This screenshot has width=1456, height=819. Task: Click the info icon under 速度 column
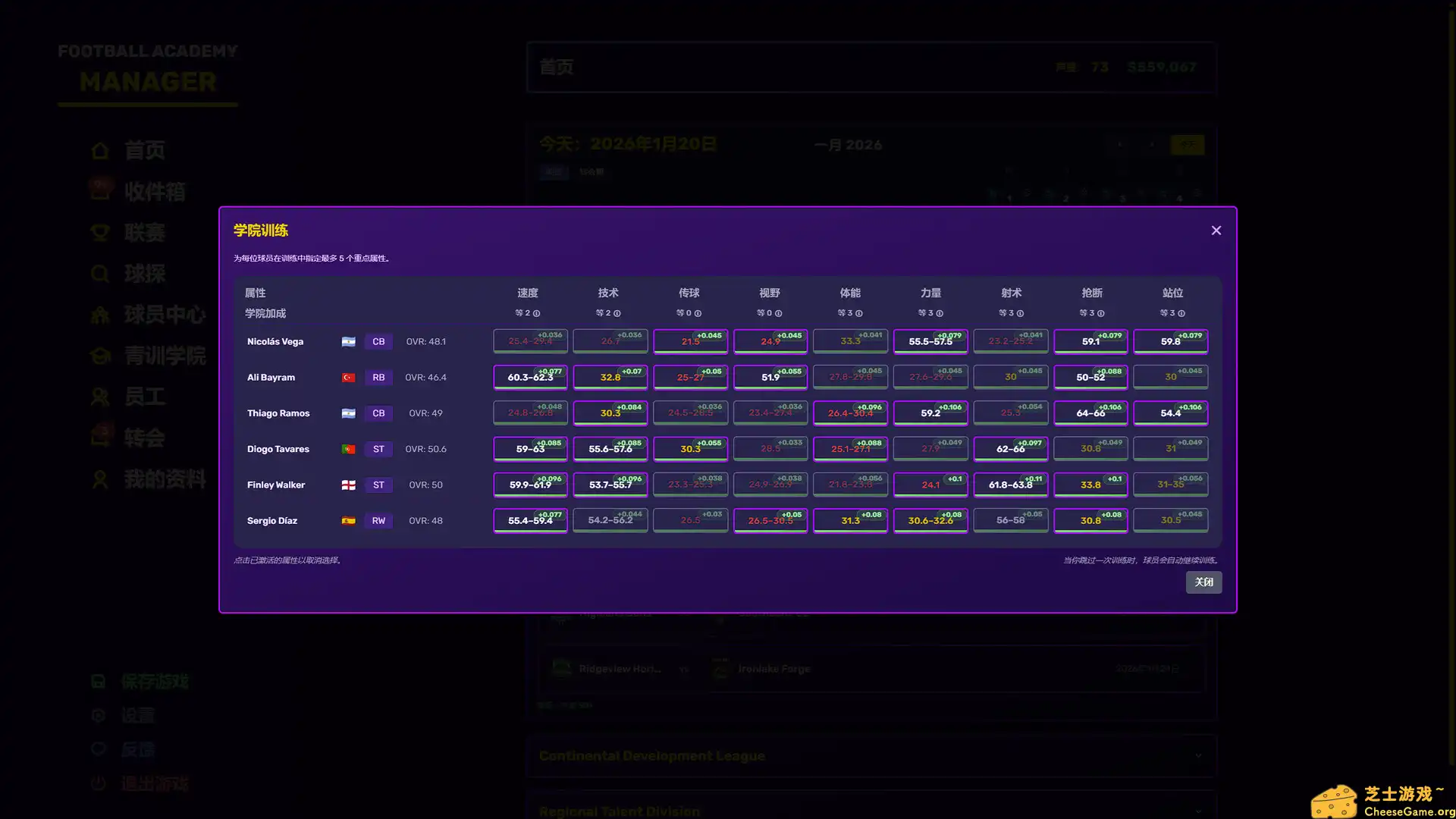point(536,313)
